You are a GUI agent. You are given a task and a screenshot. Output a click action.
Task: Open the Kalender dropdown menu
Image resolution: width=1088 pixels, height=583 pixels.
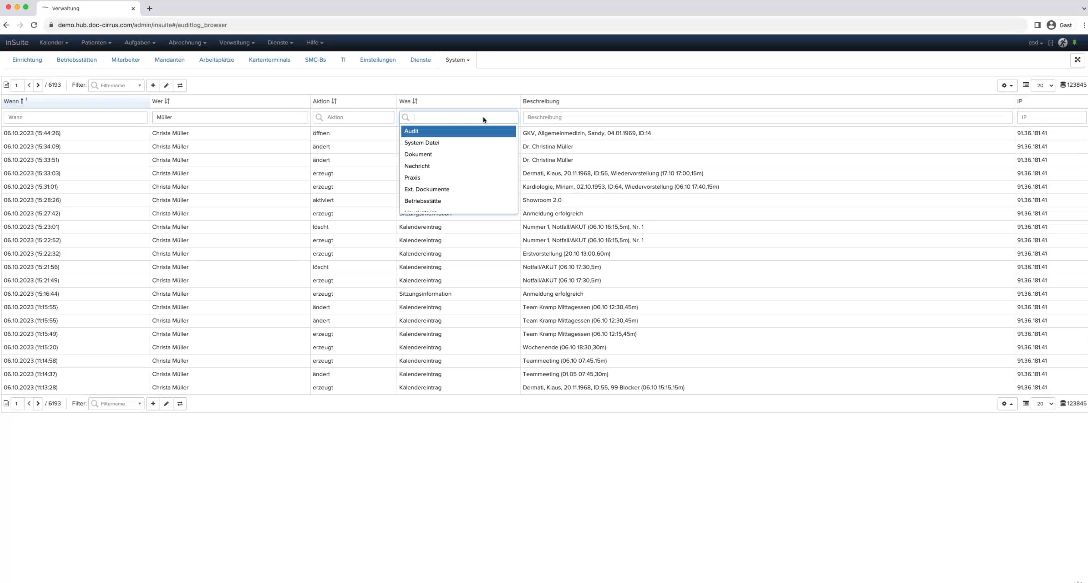coord(54,42)
